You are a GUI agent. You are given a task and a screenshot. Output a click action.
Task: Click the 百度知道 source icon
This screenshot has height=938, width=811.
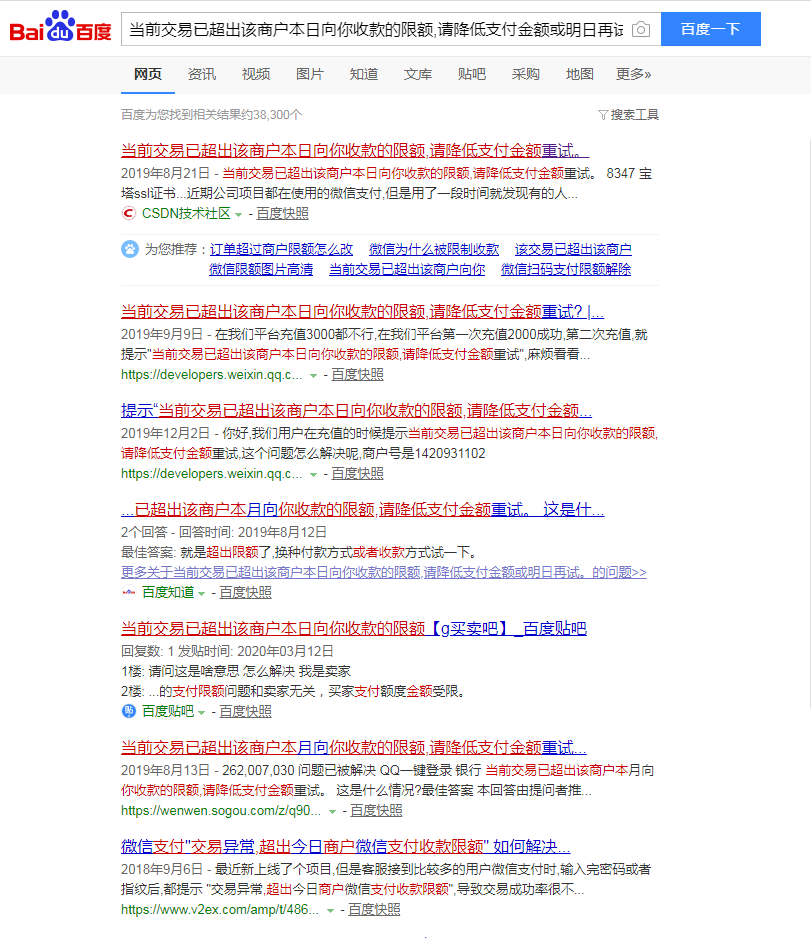[129, 592]
